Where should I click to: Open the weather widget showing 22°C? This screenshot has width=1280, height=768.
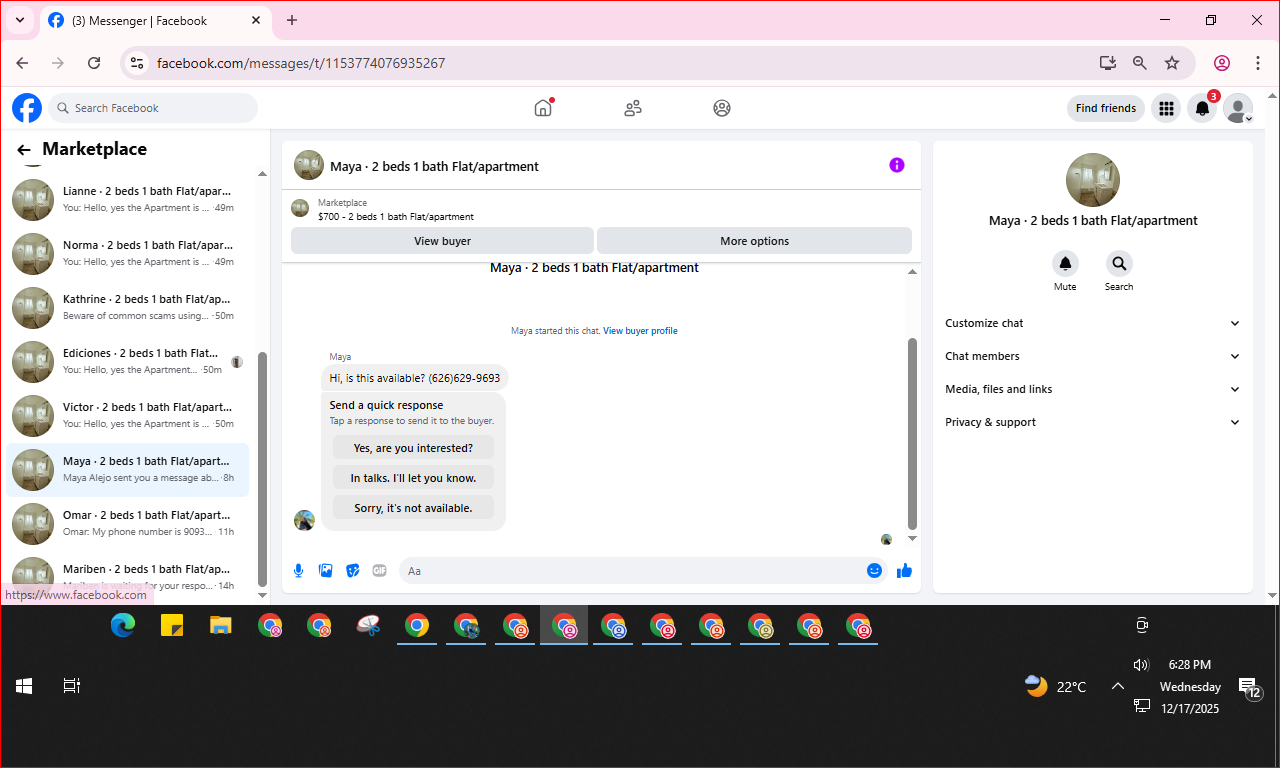point(1055,686)
